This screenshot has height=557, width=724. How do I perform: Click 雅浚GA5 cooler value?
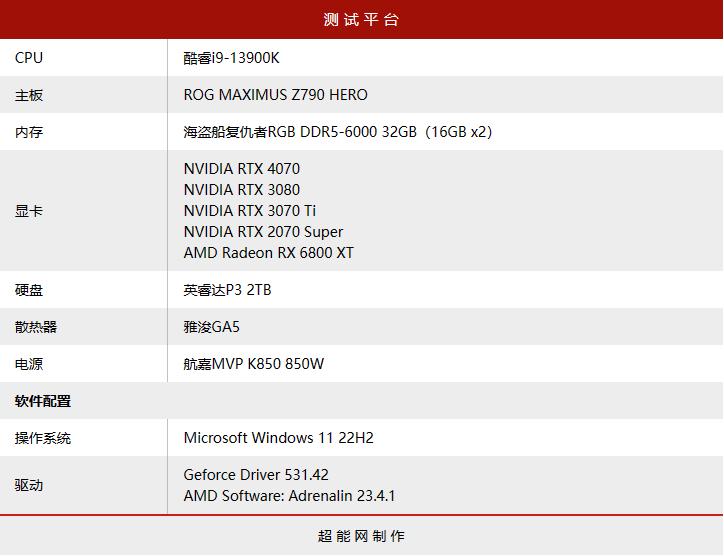coord(211,327)
